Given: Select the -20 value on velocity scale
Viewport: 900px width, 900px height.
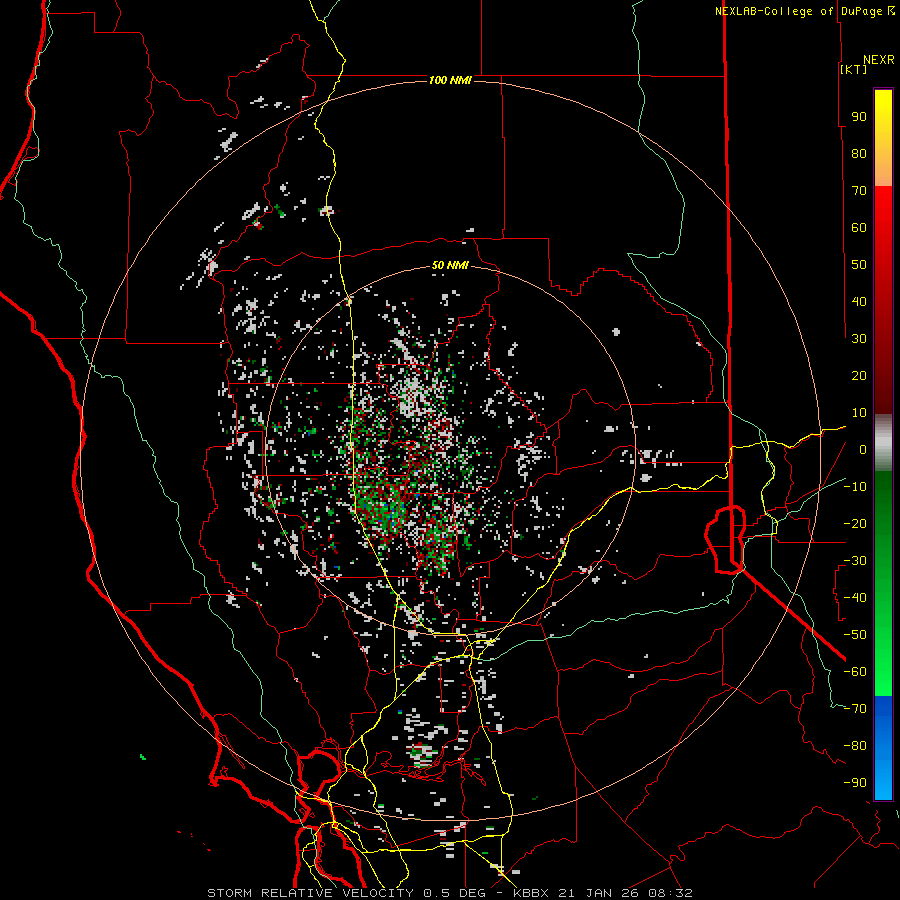Looking at the screenshot, I should pyautogui.click(x=855, y=523).
